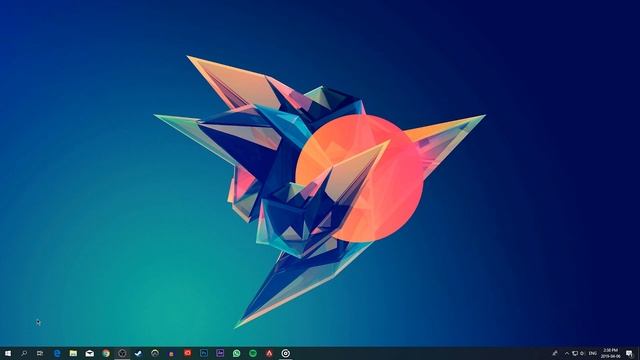640x360 pixels.
Task: Launch WhatsApp from the taskbar
Action: (236, 353)
